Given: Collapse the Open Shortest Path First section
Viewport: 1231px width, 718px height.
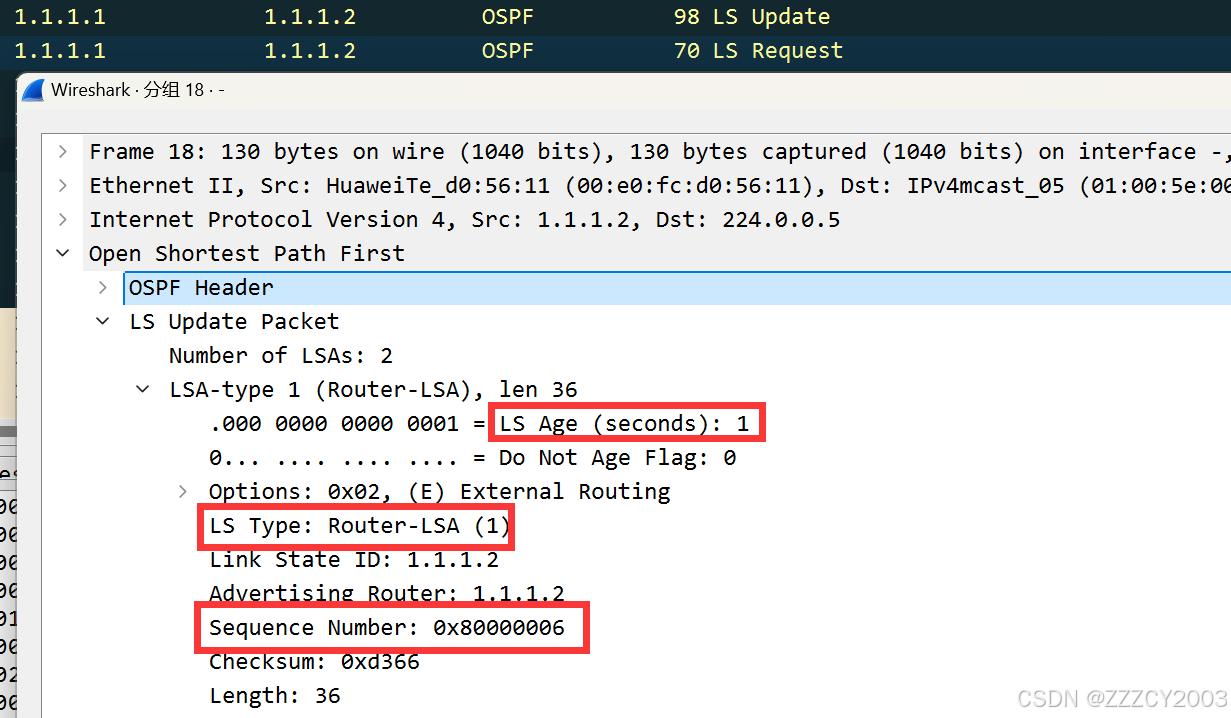Looking at the screenshot, I should [63, 254].
